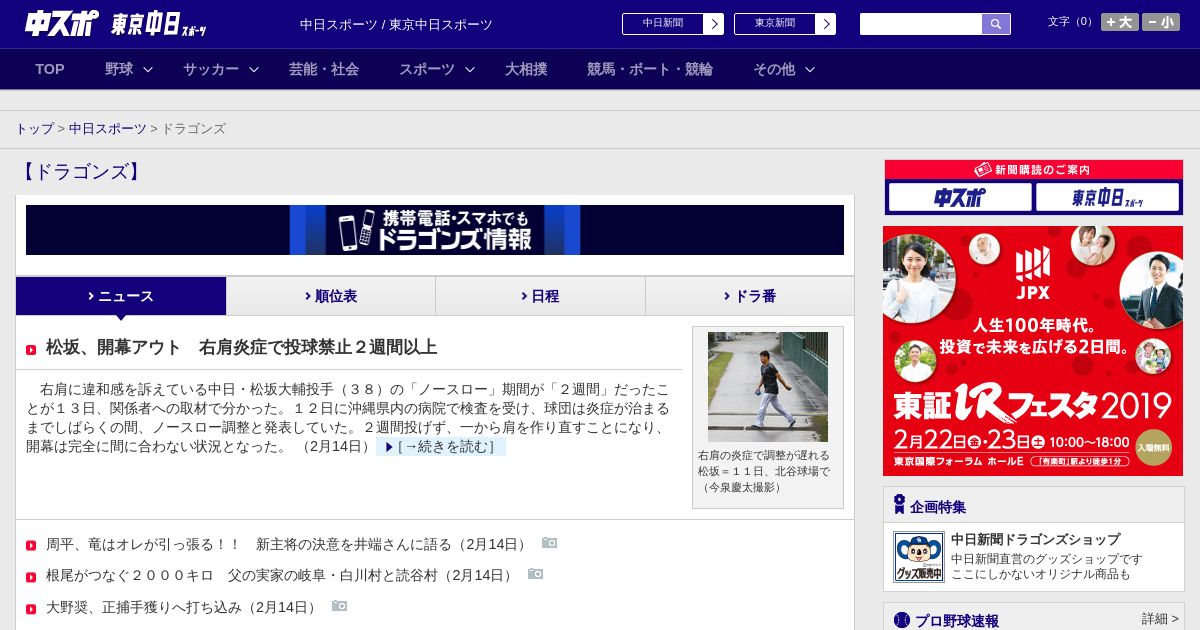Open article 大野奨、正捕手獲りへ打ち込み
Viewport: 1200px width, 630px height.
point(182,607)
